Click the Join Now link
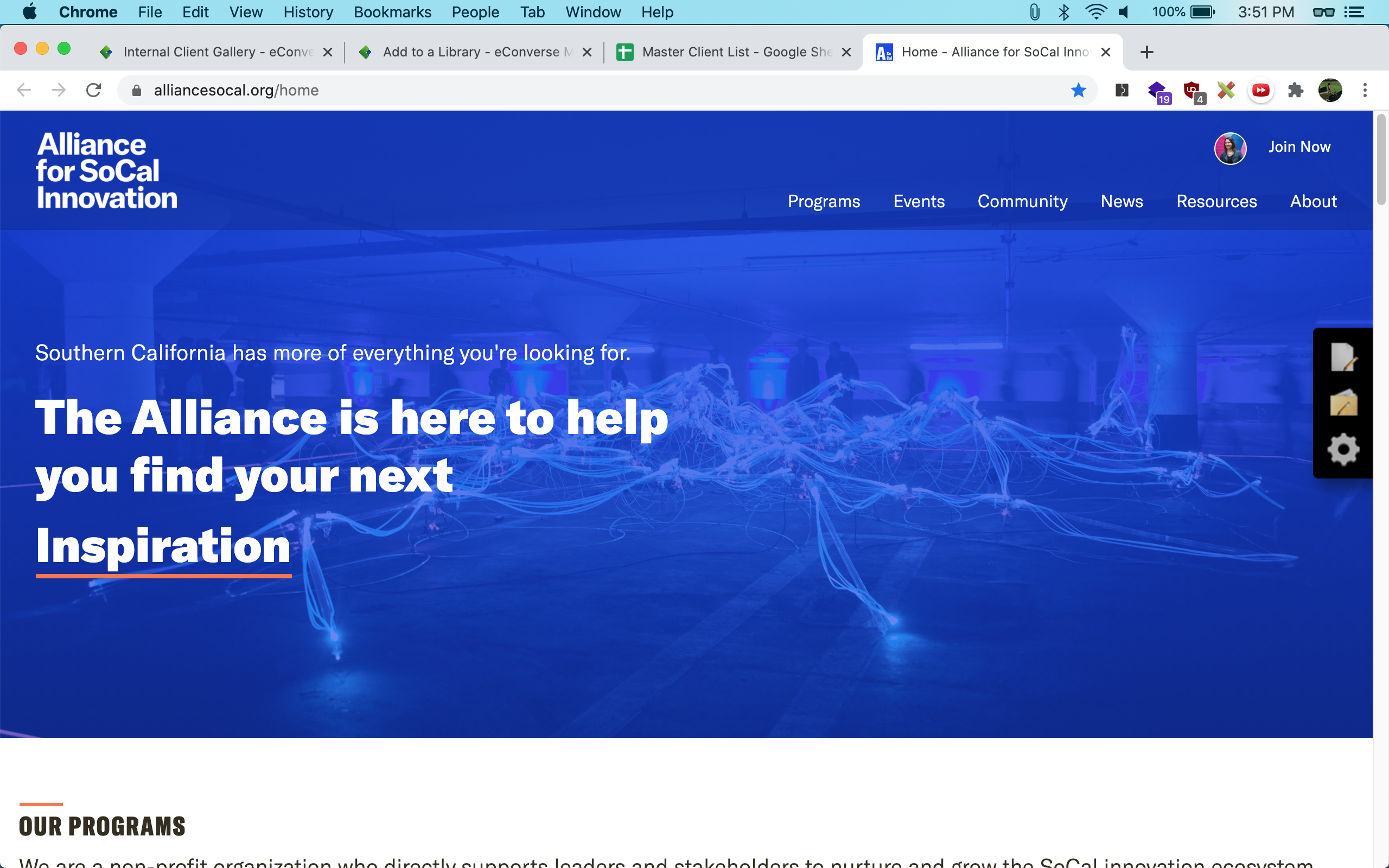1389x868 pixels. coord(1299,147)
